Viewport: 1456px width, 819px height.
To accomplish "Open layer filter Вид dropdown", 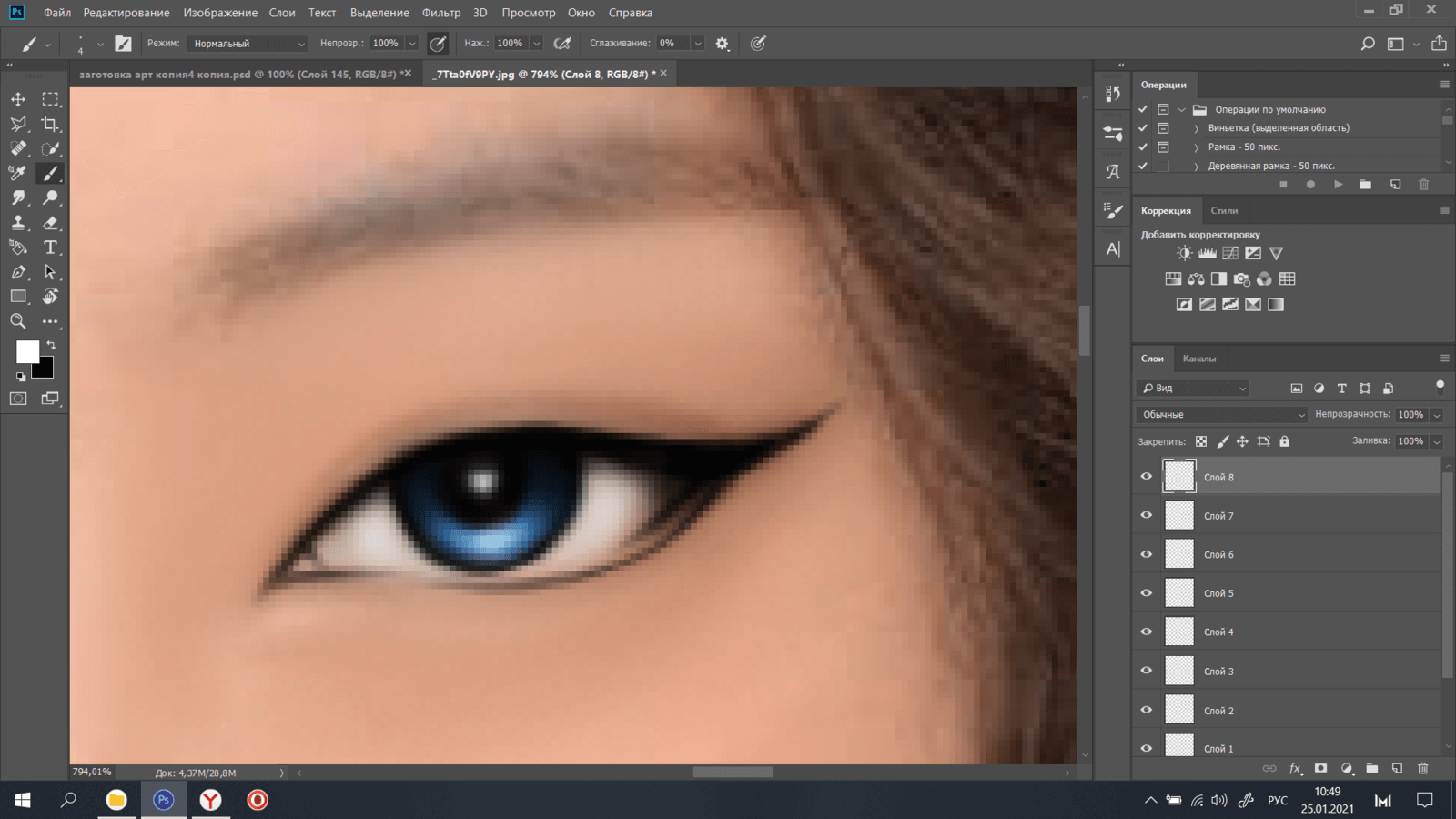I will (1193, 389).
